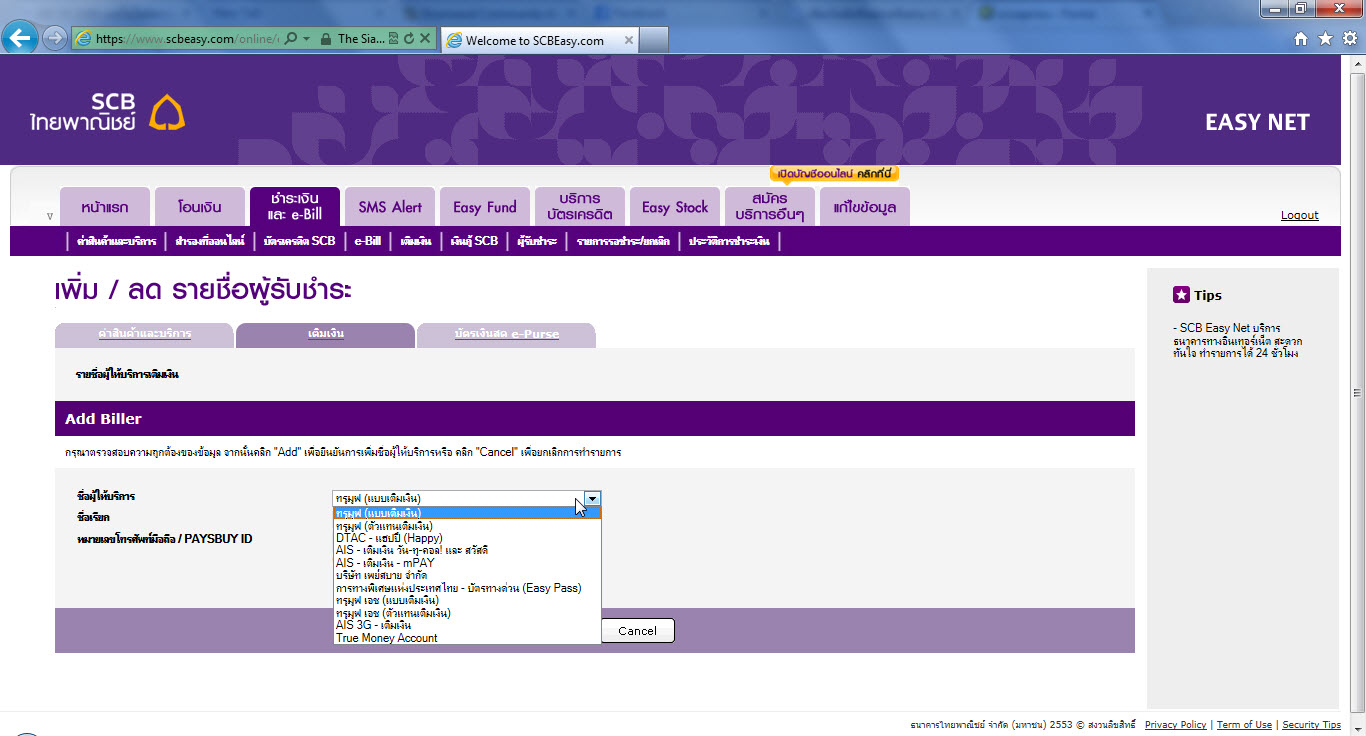Screen dimensions: 1366x736
Task: Choose AIS - เติมเงิน วัน-ทู-คอล! และ สวัสดี
Action: coord(467,550)
